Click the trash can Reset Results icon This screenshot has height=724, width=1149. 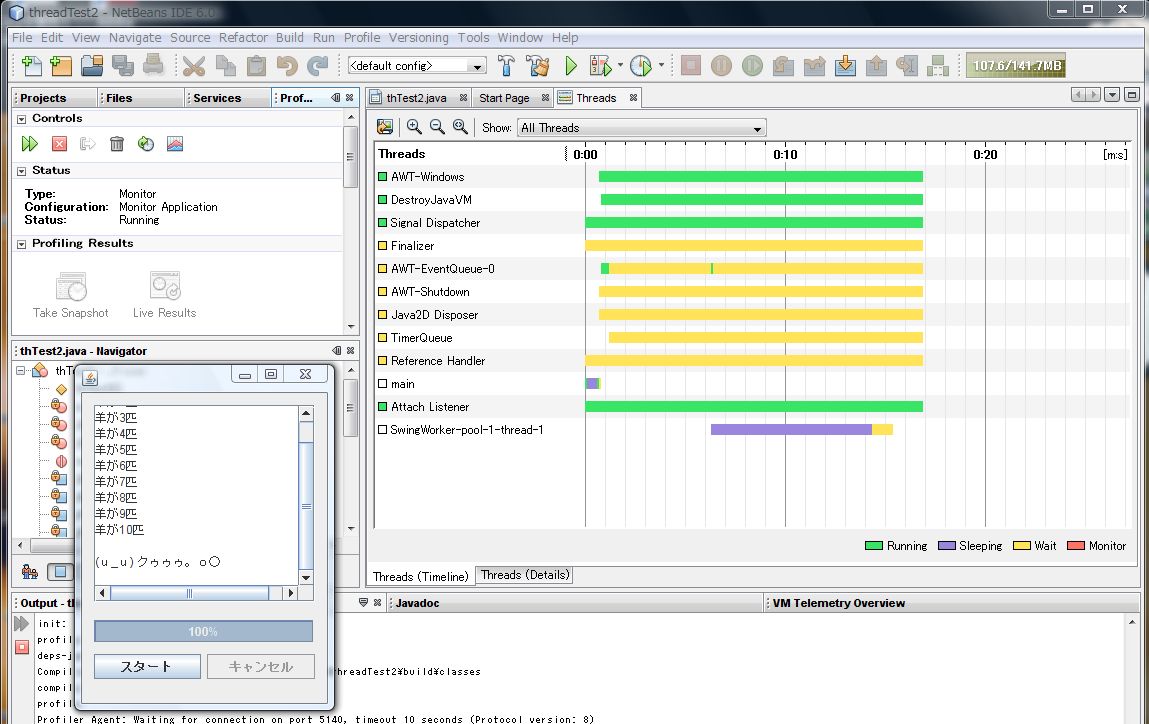[117, 144]
